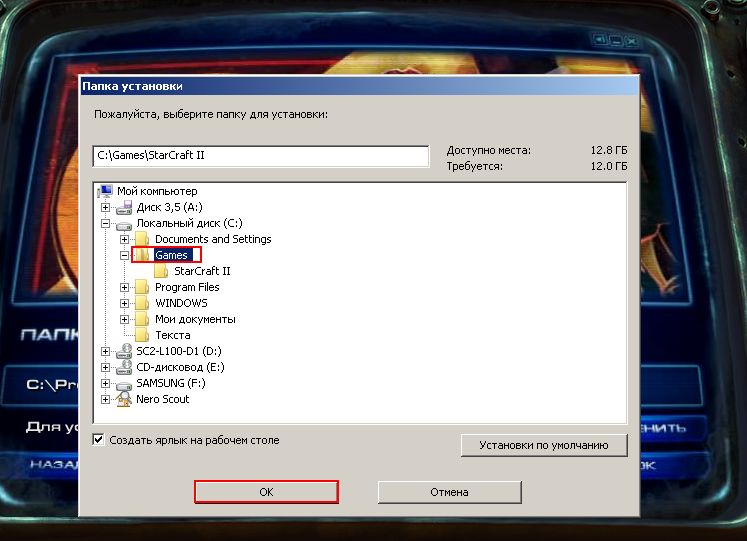Screen dimensions: 747x541
Task: Confirm folder selection with OK button
Action: coord(266,492)
